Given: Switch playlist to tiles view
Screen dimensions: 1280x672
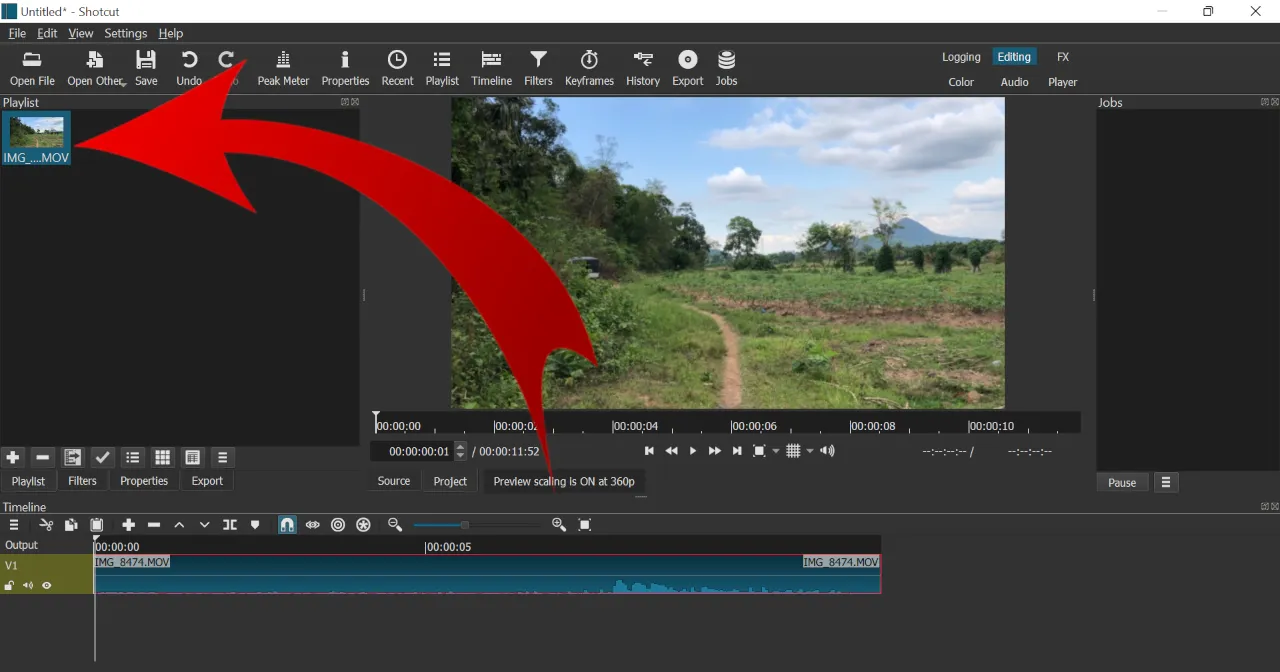Looking at the screenshot, I should 193,457.
